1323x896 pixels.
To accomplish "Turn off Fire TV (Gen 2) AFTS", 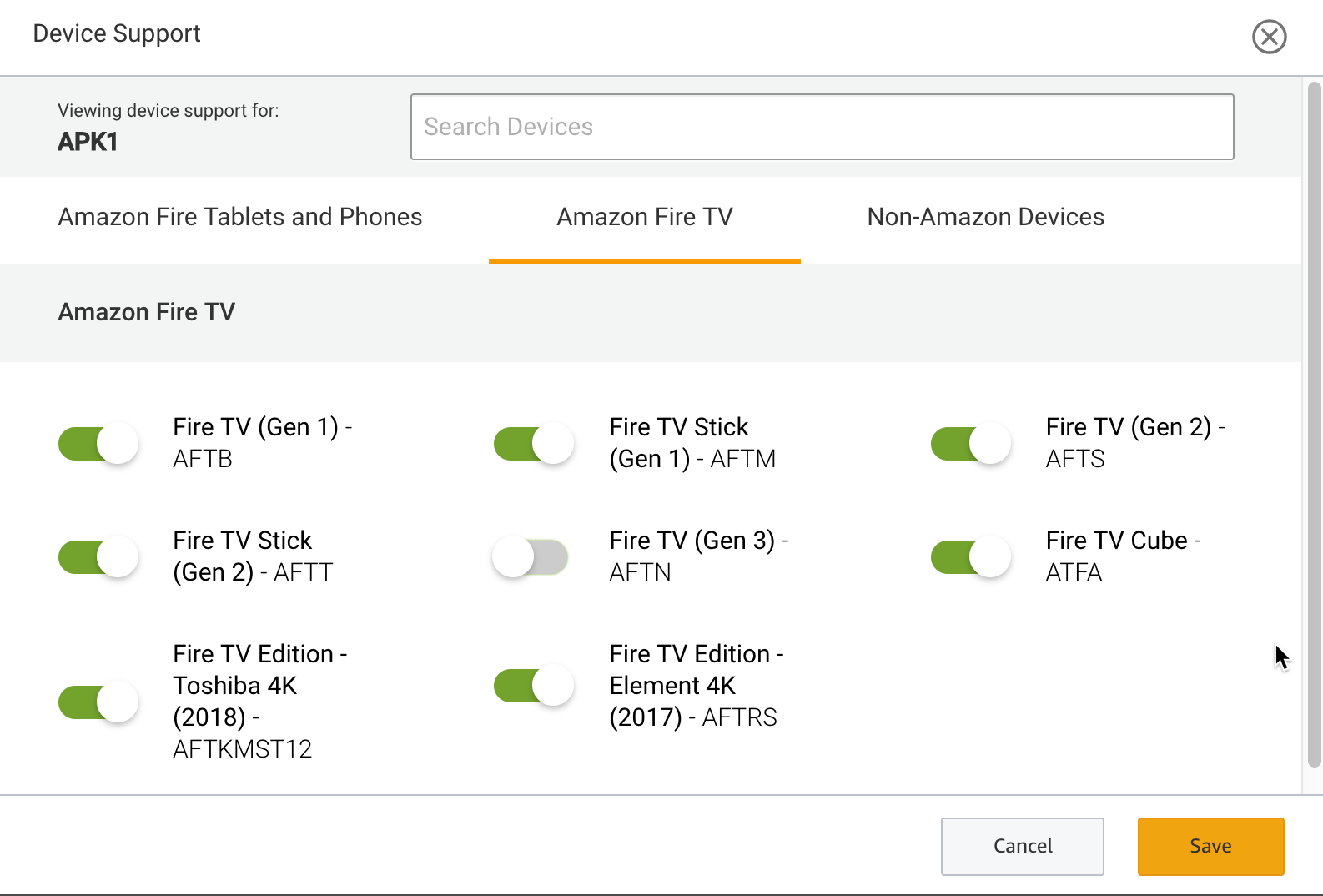I will 970,444.
